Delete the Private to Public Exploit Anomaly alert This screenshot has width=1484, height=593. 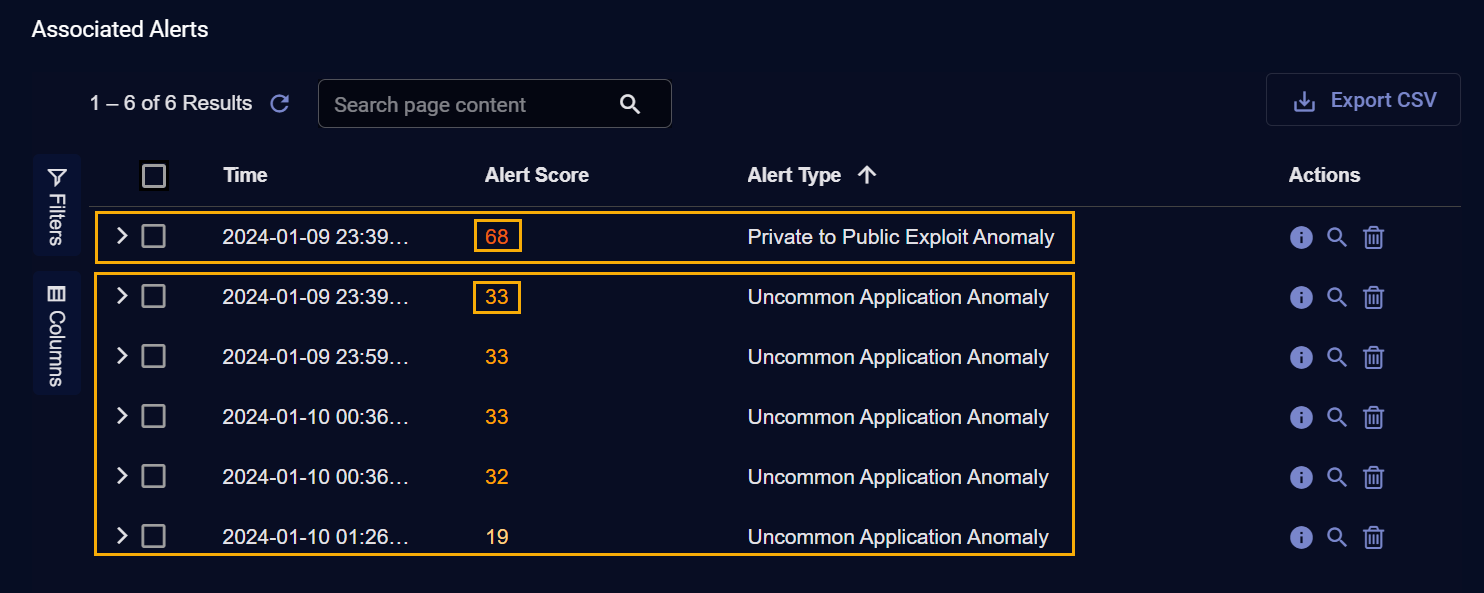click(x=1374, y=237)
